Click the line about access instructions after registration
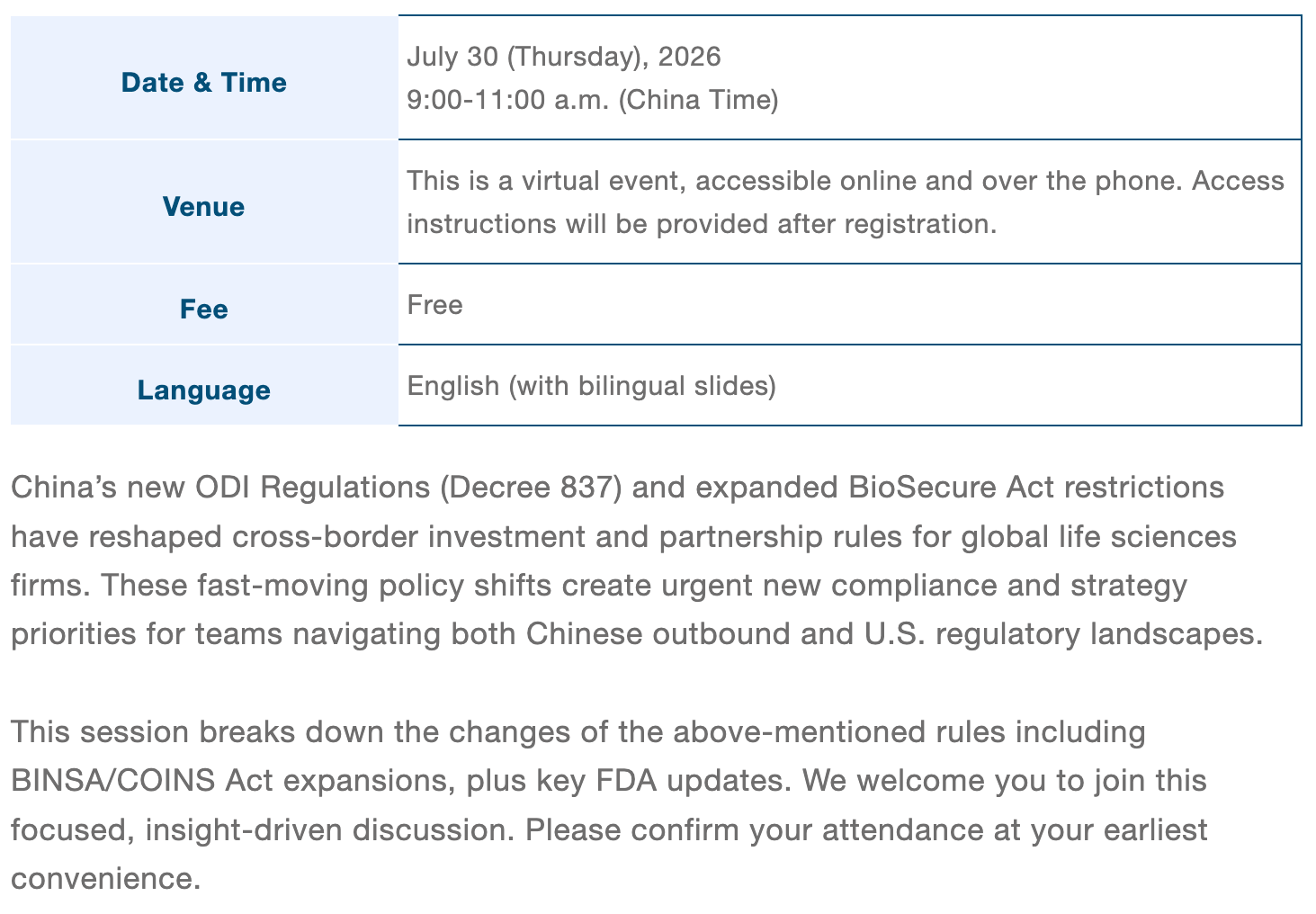The height and width of the screenshot is (914, 1316). [702, 222]
